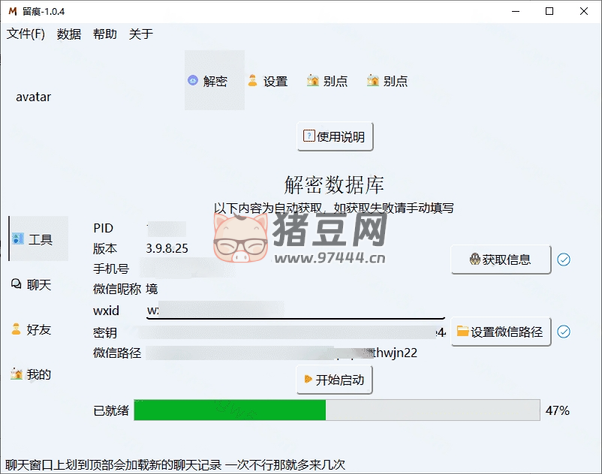The width and height of the screenshot is (602, 474).
Task: Start decryption with the 开始启动 button
Action: click(x=334, y=380)
